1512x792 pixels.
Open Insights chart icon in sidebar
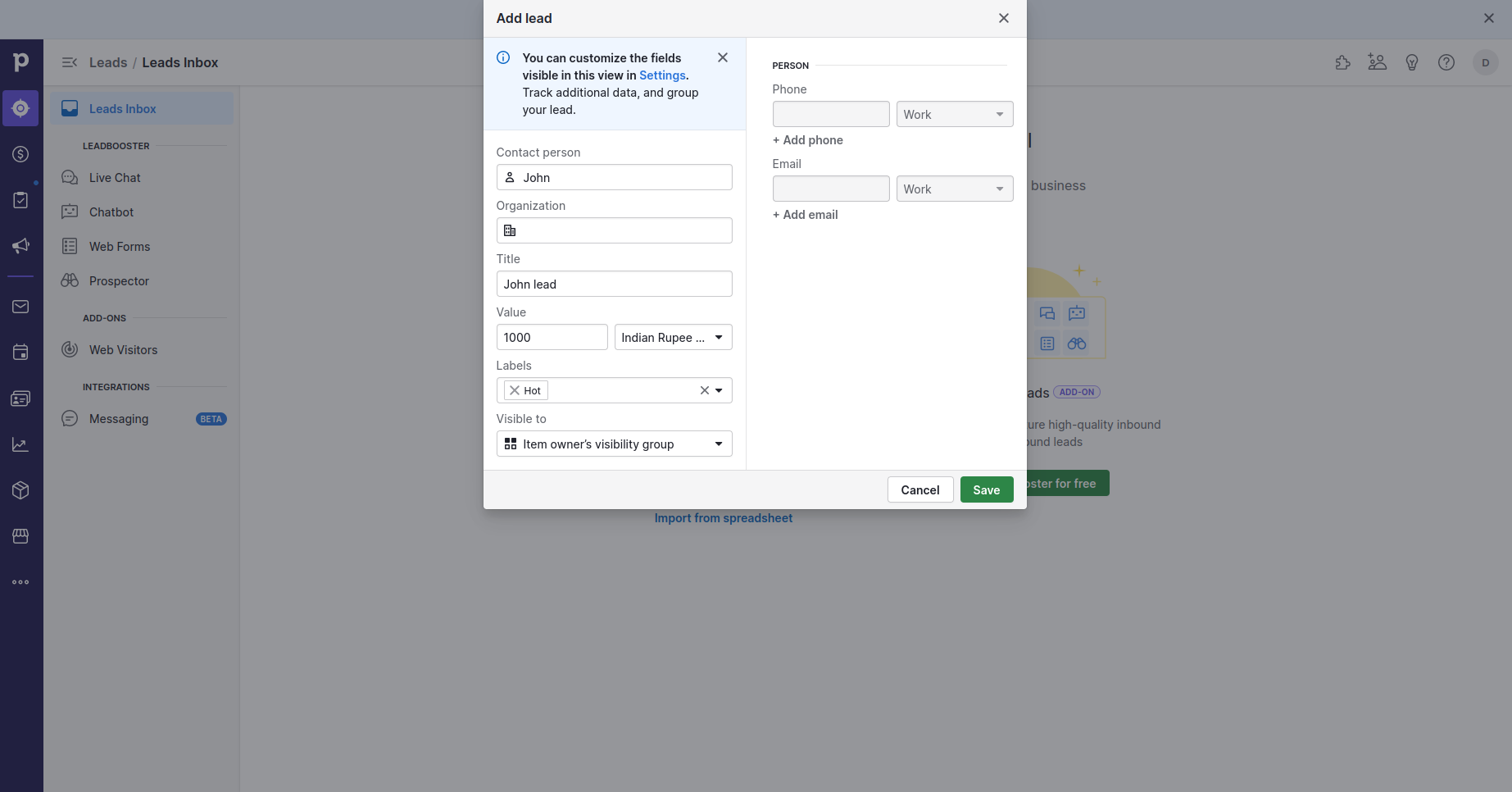pos(20,444)
